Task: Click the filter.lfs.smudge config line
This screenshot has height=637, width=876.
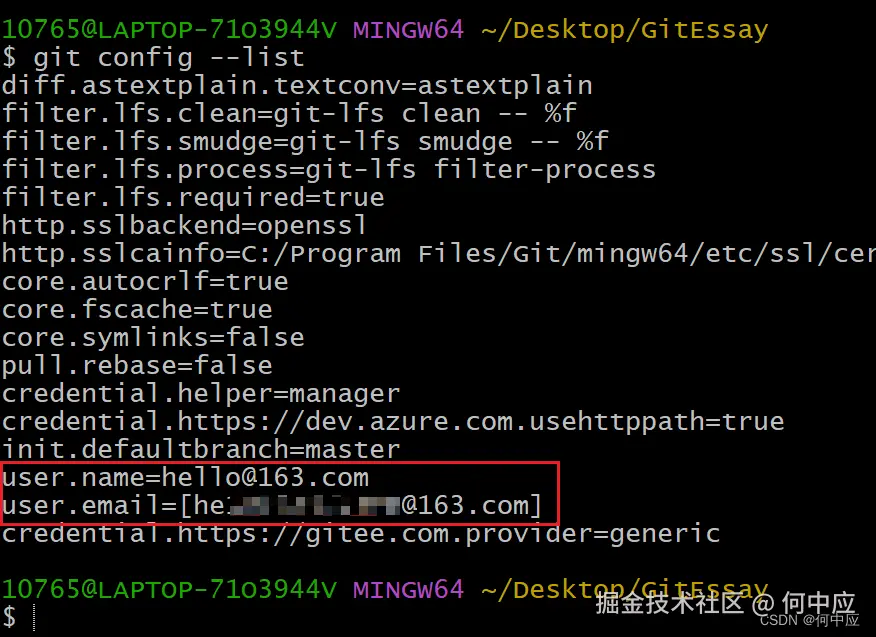Action: pos(305,142)
